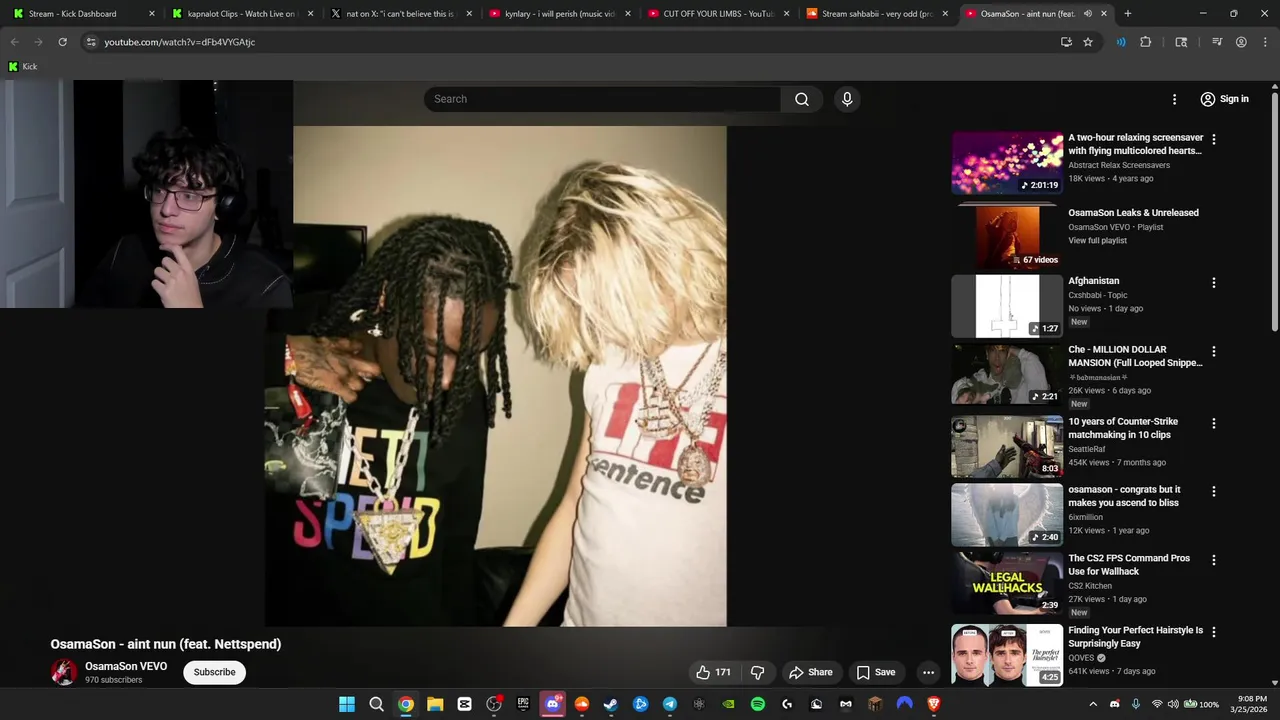Open menu for 10 years of Counter-Strike video

tap(1214, 423)
